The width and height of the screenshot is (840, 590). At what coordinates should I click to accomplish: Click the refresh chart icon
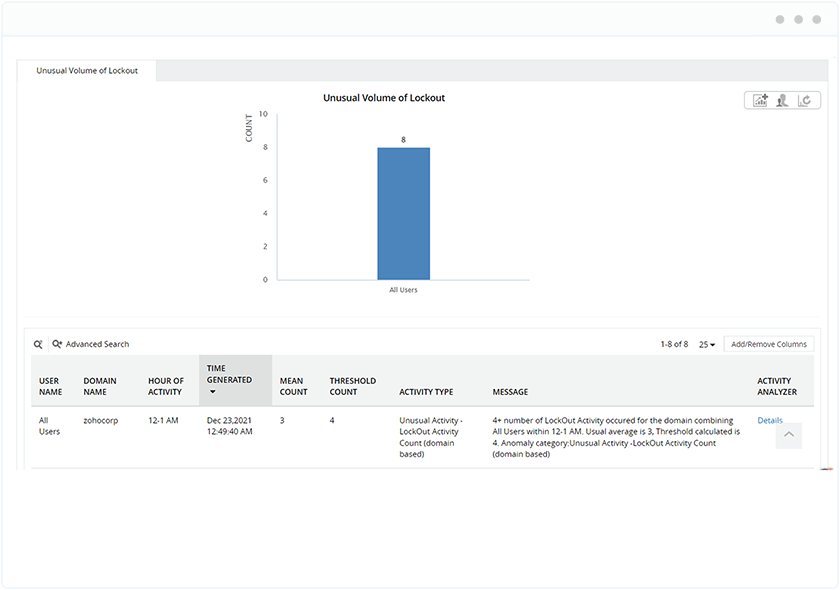pyautogui.click(x=804, y=100)
